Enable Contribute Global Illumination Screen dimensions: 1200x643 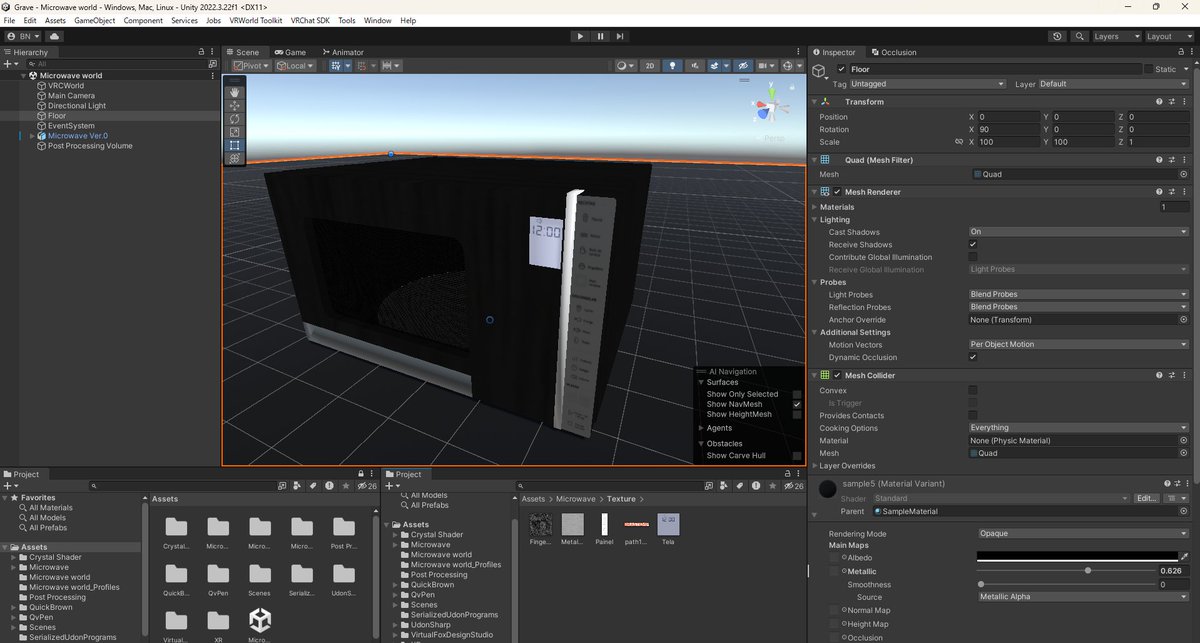973,257
